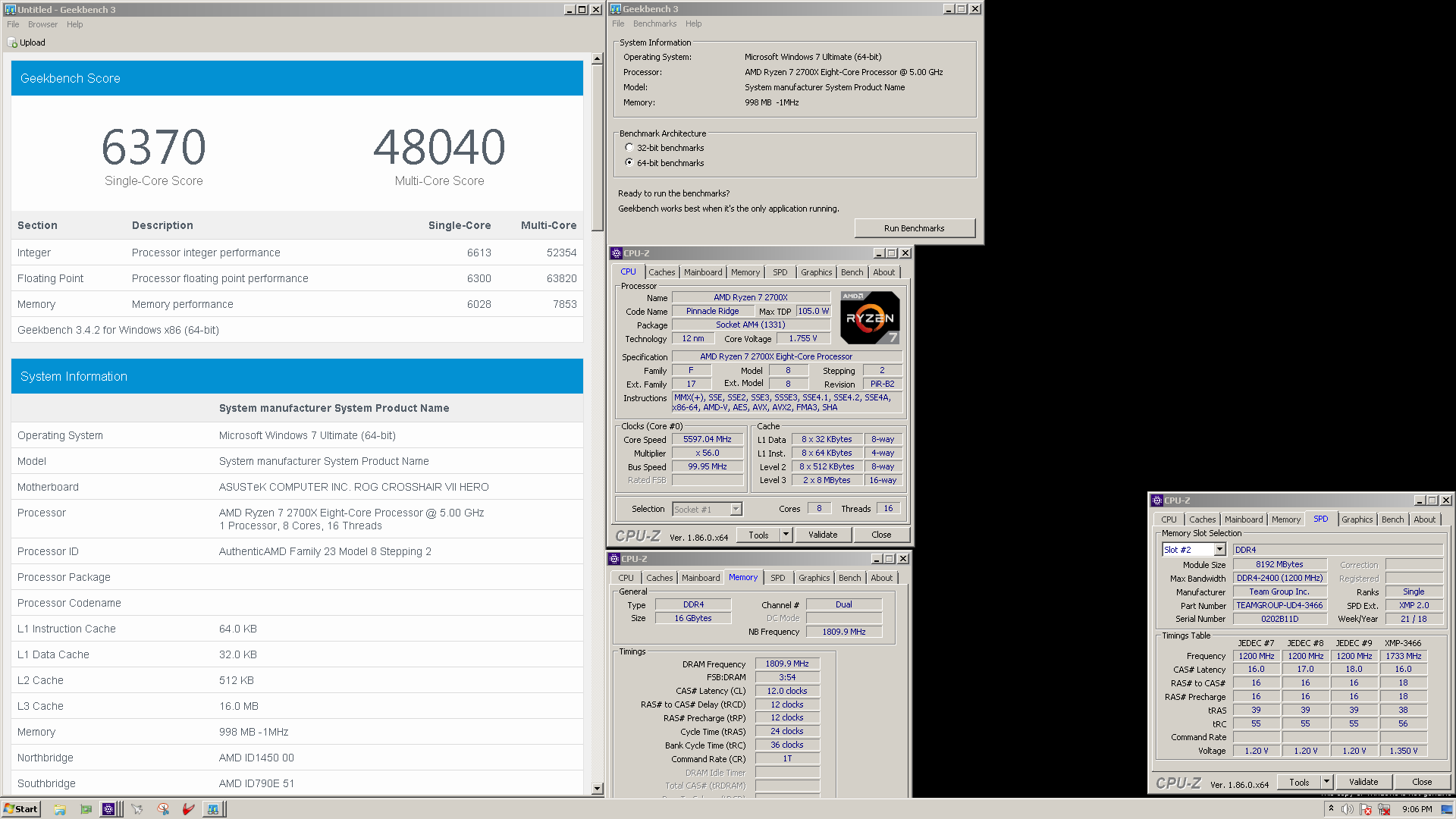
Task: Click the taskbar clock showing 9:06 PM
Action: (x=1417, y=809)
